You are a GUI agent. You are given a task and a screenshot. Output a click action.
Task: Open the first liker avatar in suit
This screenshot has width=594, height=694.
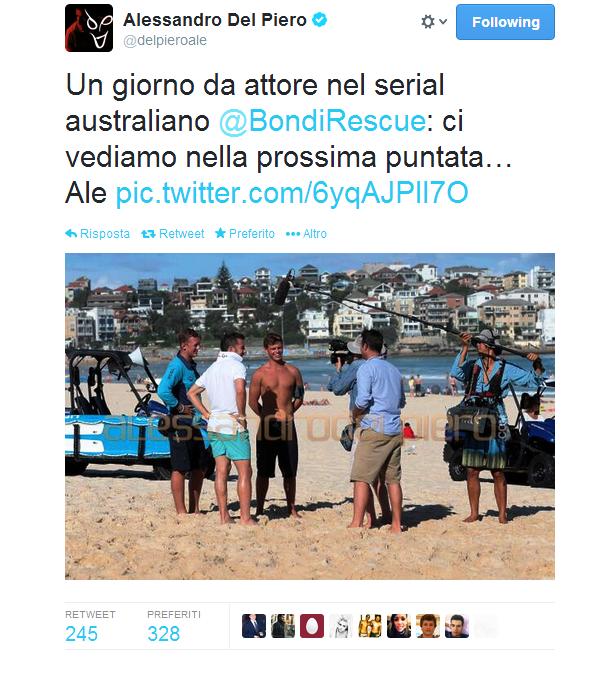[x=254, y=626]
